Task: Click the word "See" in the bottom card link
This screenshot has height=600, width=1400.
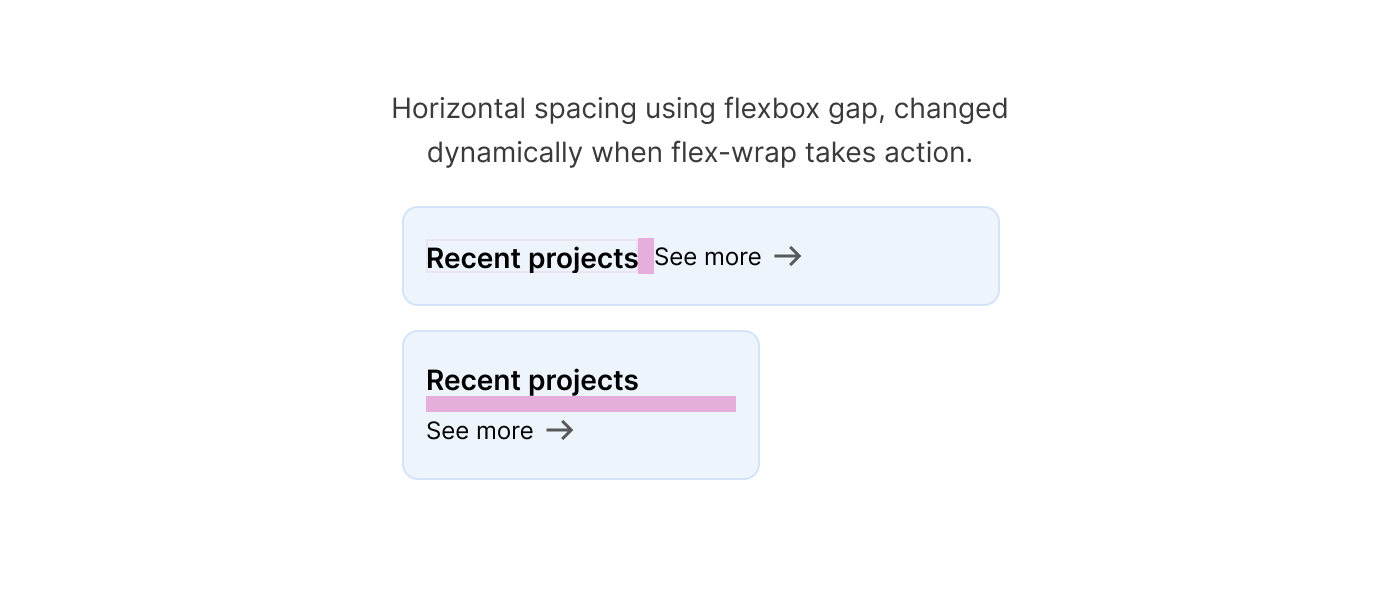Action: pos(447,431)
